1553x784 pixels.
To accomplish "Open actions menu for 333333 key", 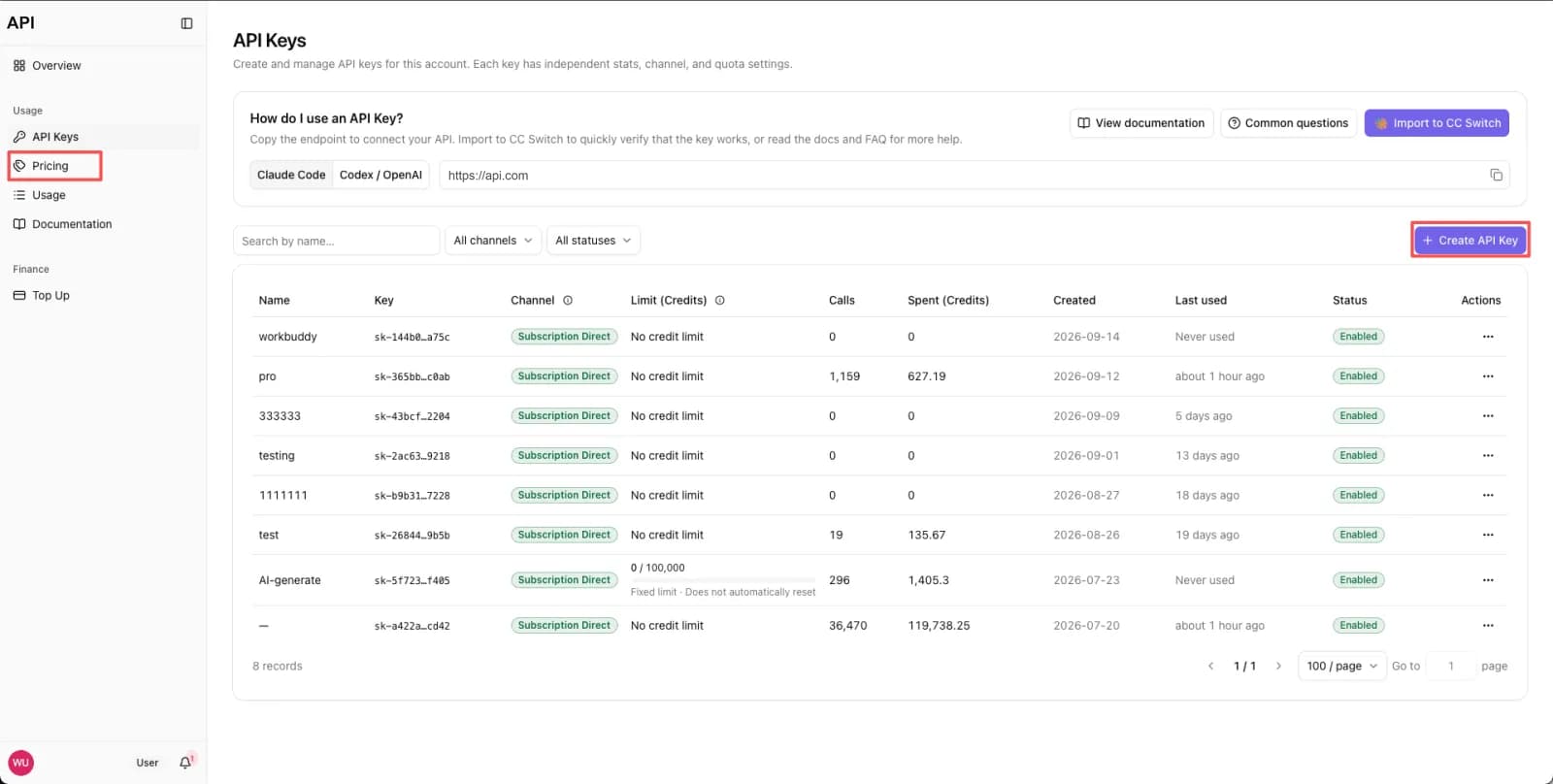I will pyautogui.click(x=1488, y=416).
